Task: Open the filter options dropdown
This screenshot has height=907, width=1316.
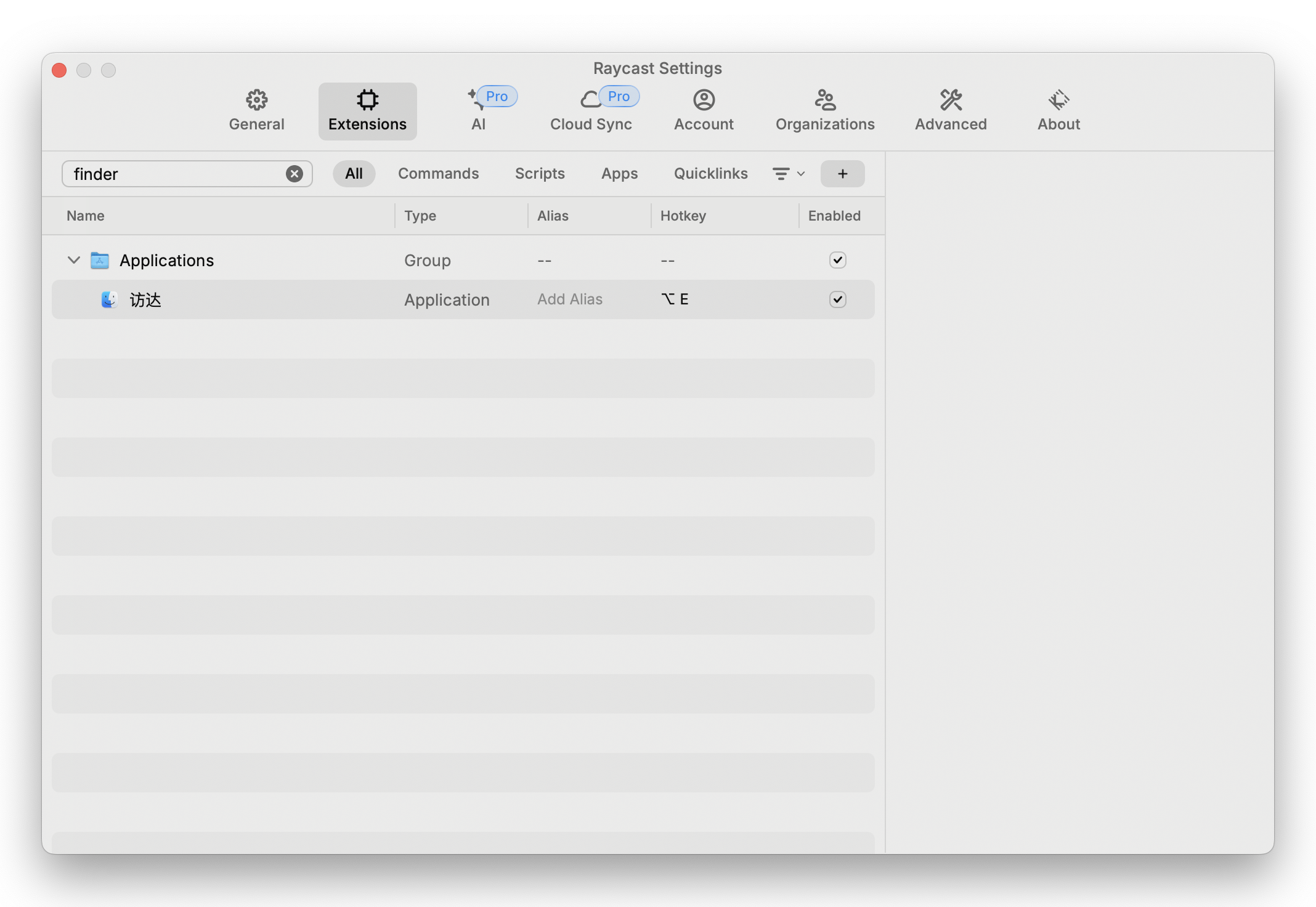Action: (788, 174)
